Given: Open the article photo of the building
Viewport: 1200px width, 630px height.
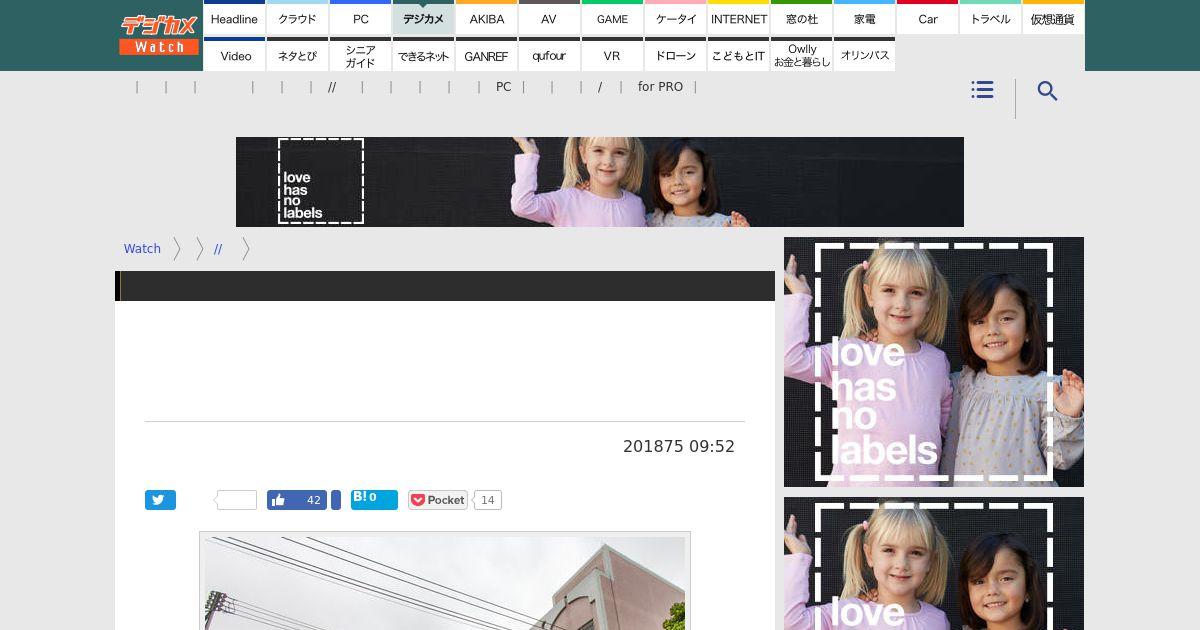Looking at the screenshot, I should click(445, 581).
